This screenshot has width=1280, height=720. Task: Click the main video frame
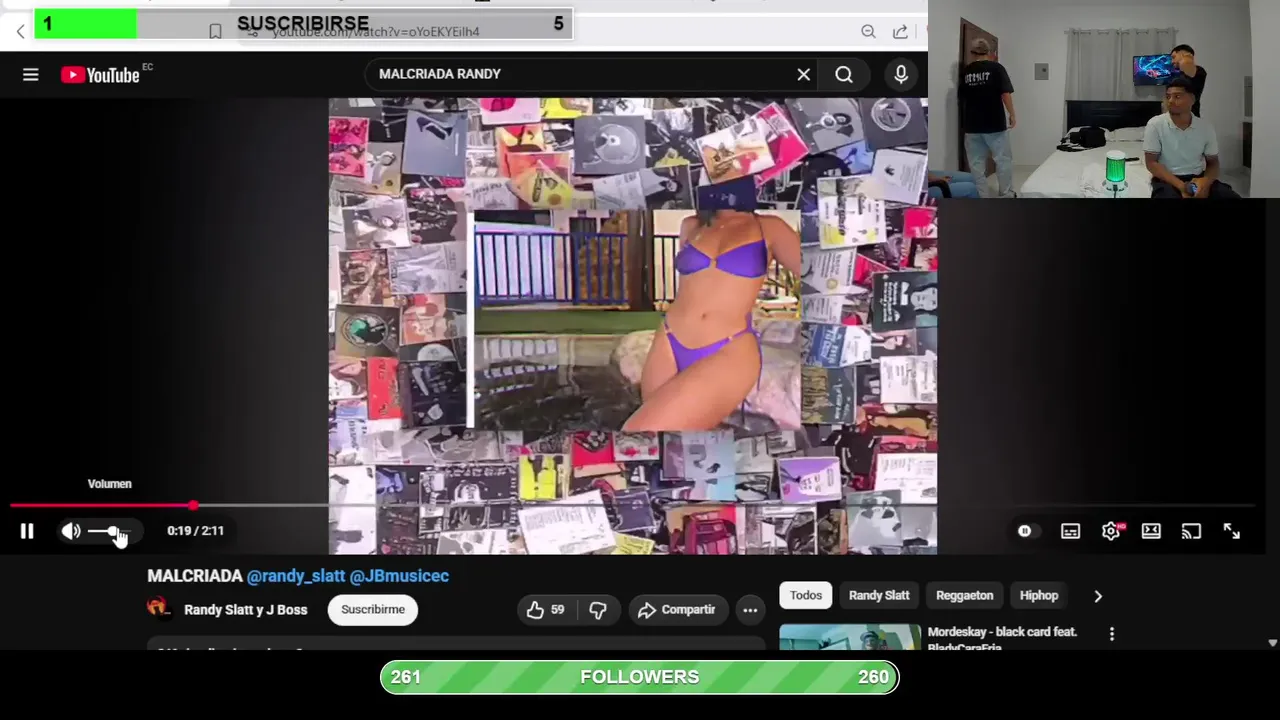(632, 326)
